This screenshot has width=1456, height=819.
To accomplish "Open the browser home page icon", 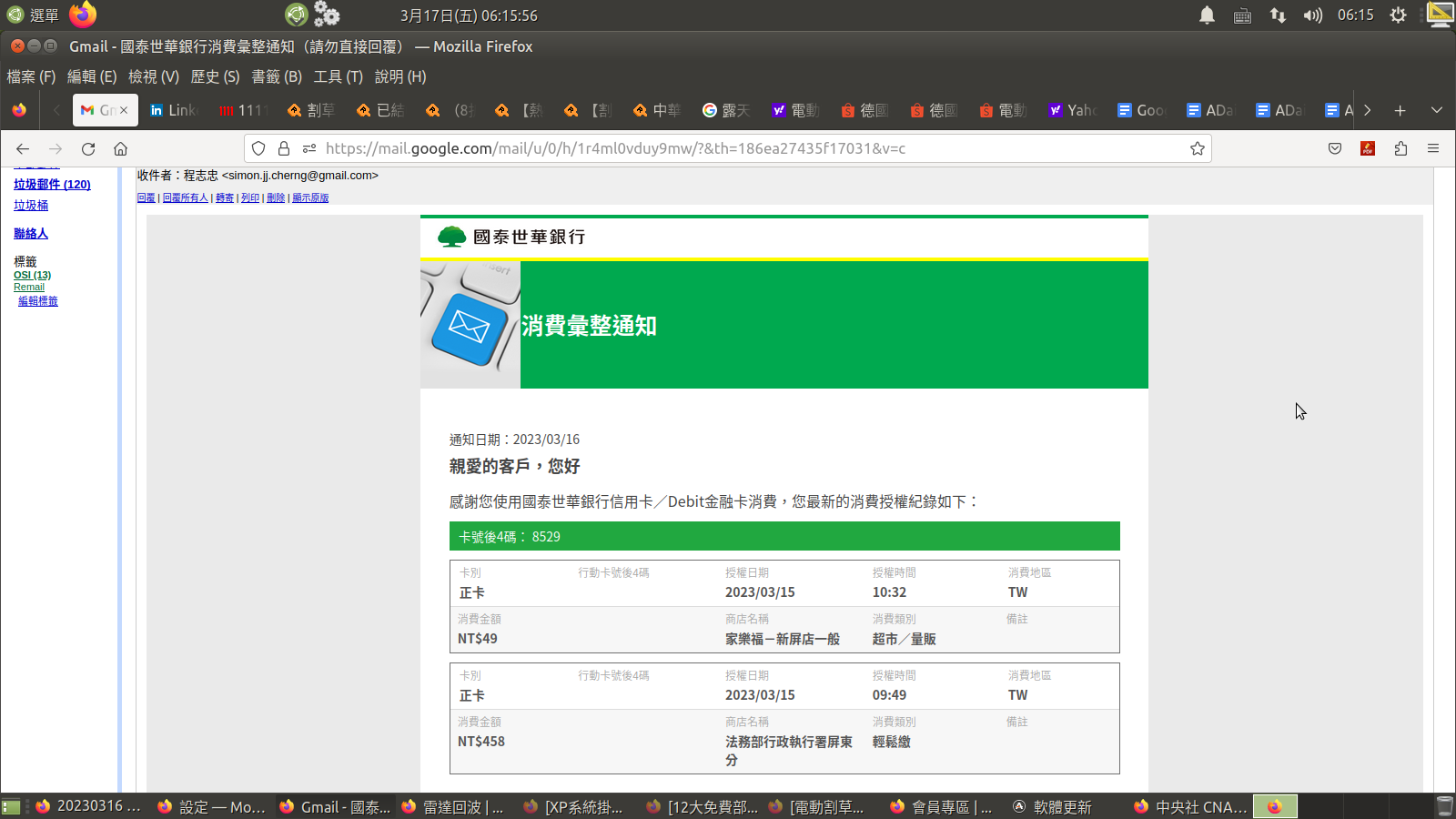I will coord(120,148).
